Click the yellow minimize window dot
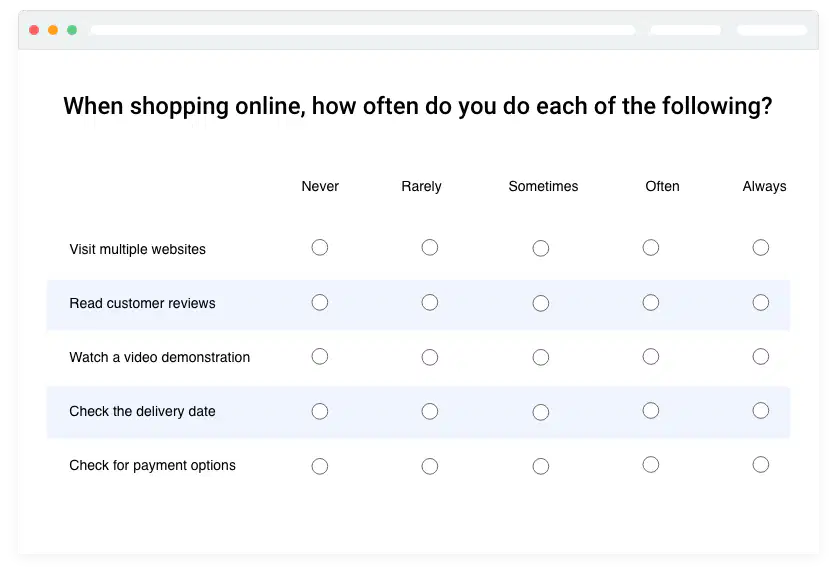 point(53,30)
